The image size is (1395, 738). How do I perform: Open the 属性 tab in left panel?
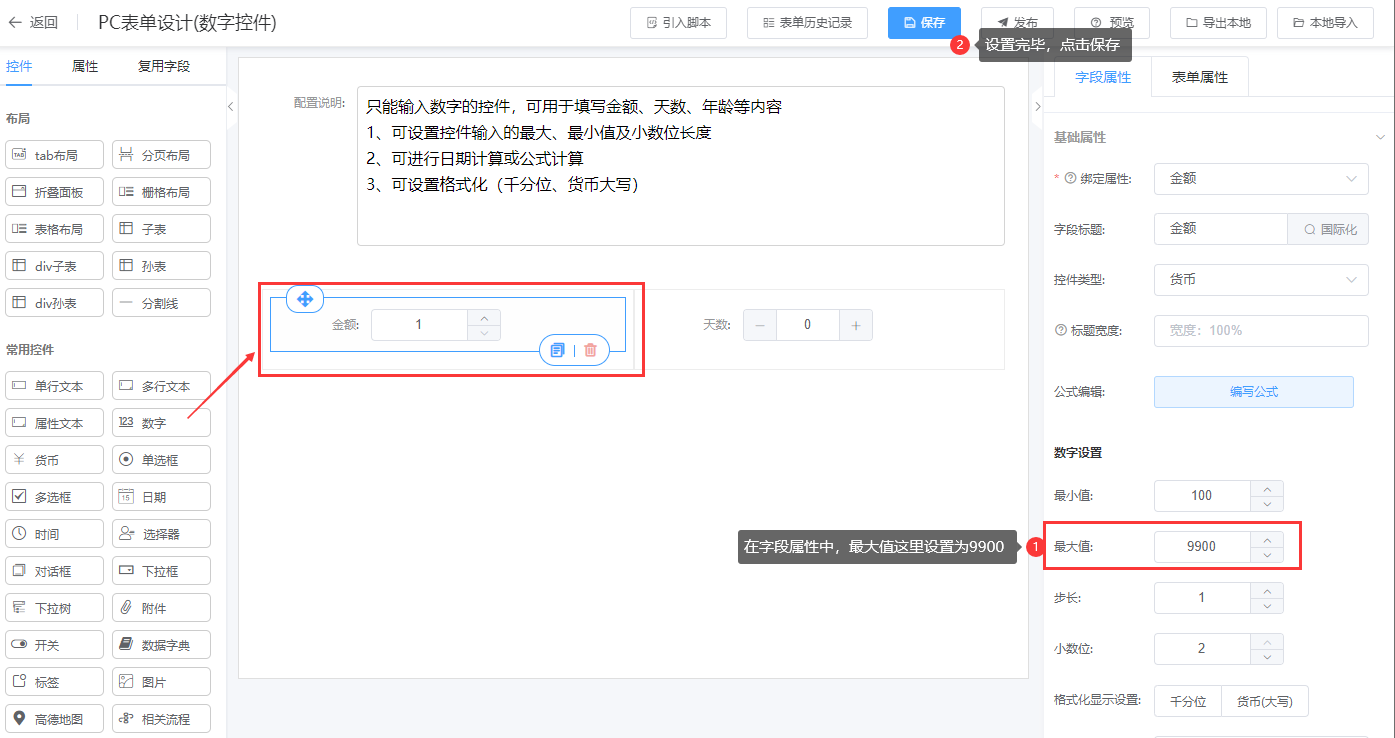(85, 66)
